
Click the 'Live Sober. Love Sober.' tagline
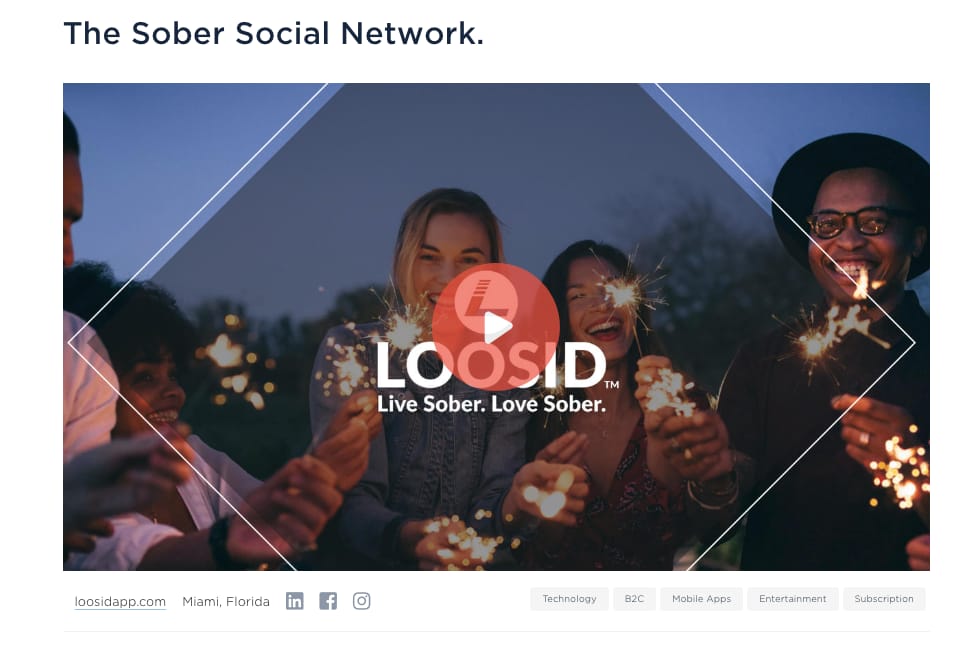pos(491,404)
